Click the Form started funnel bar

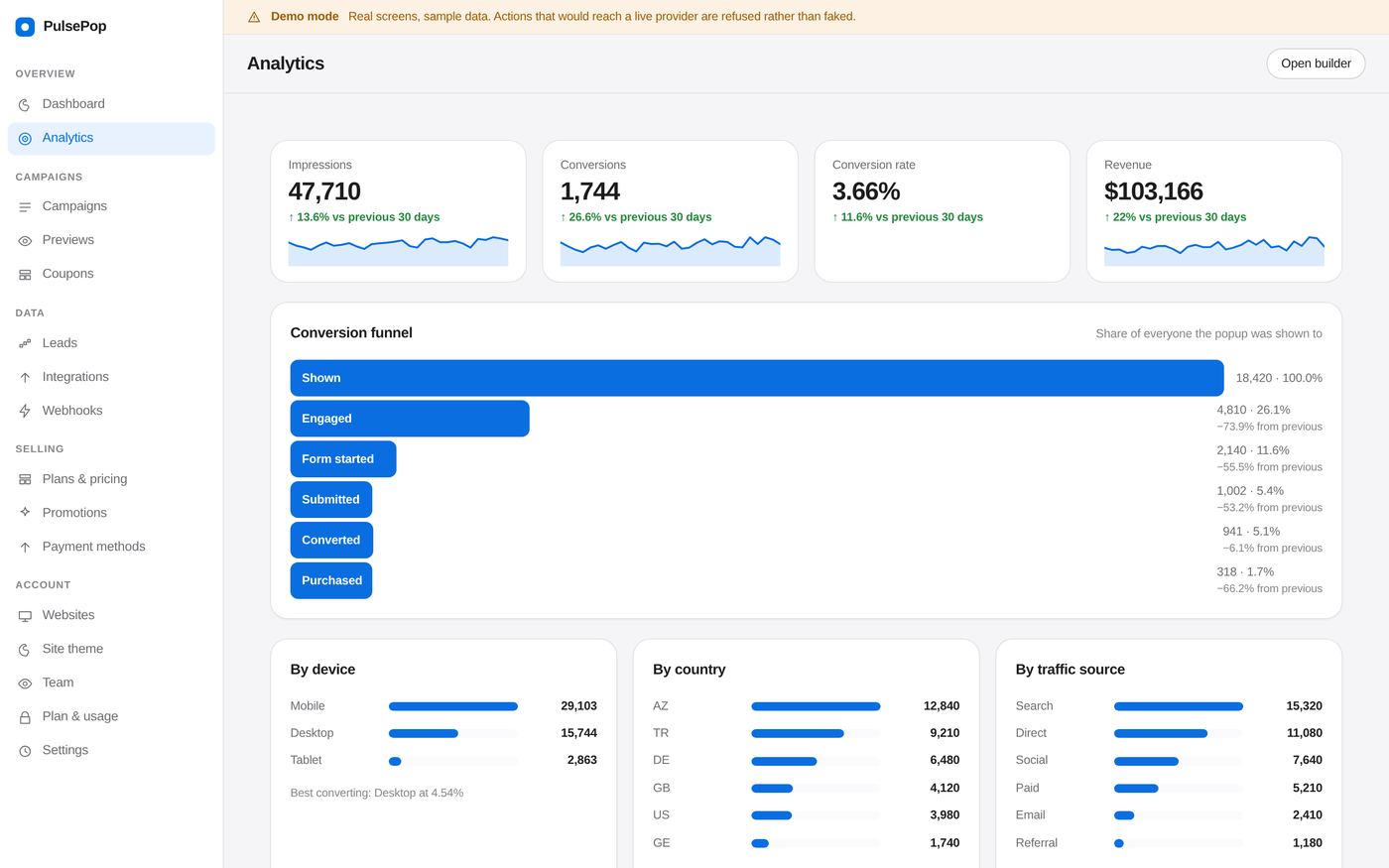coord(343,459)
